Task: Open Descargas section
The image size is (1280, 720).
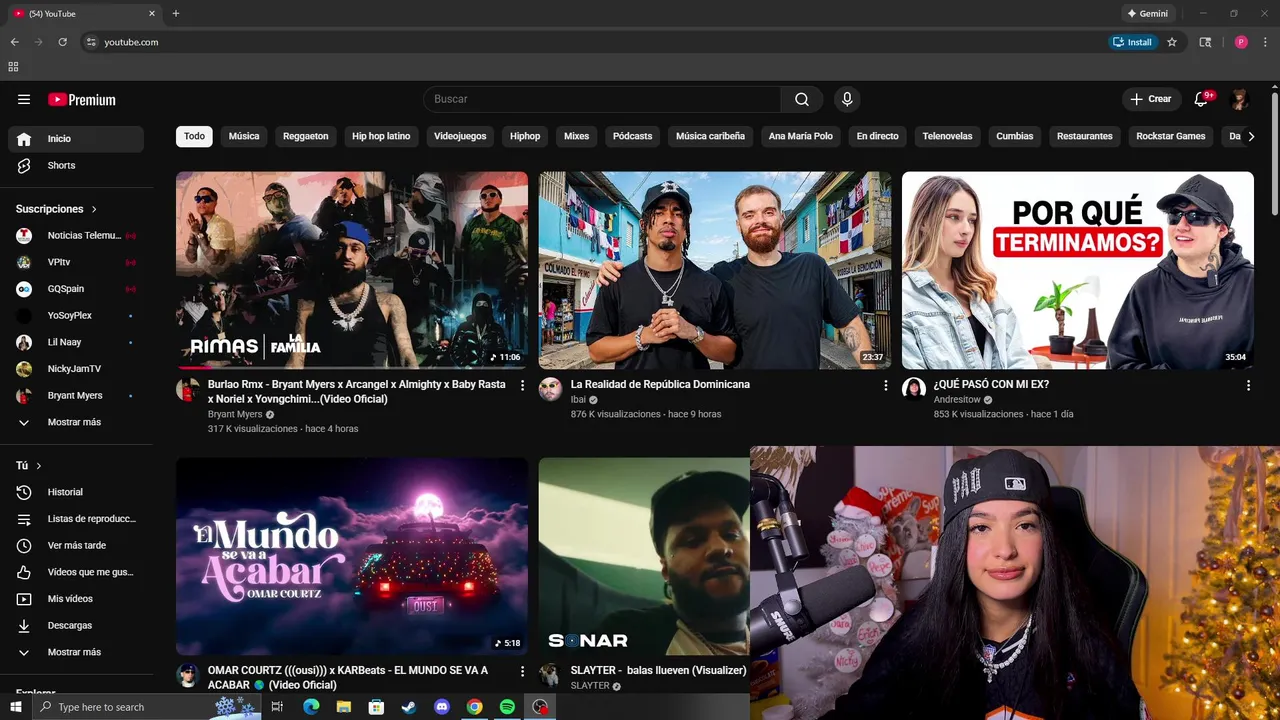Action: 76,625
